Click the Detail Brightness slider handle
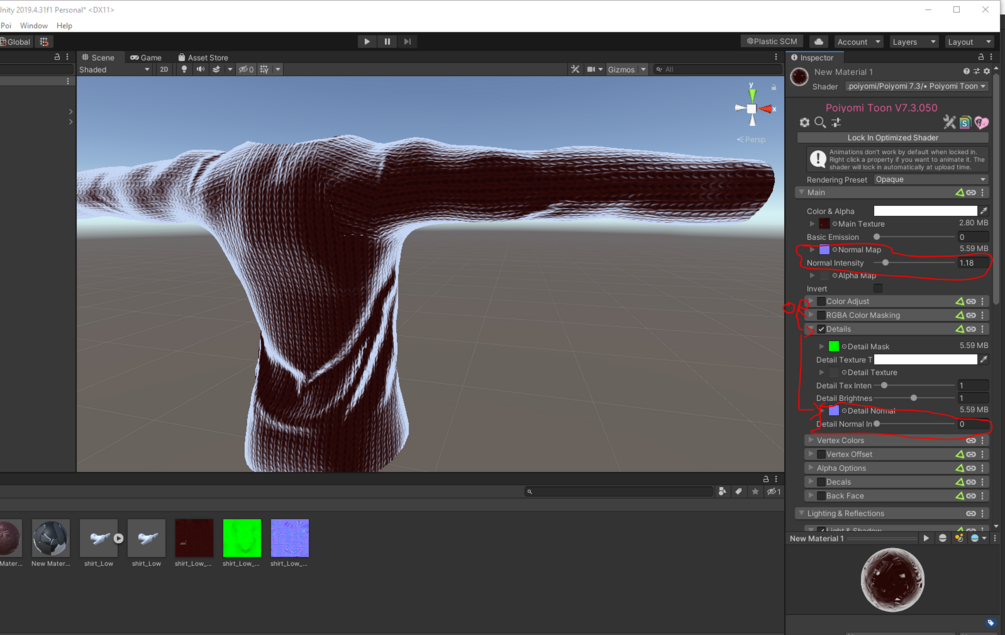The width and height of the screenshot is (1005, 635). (914, 398)
